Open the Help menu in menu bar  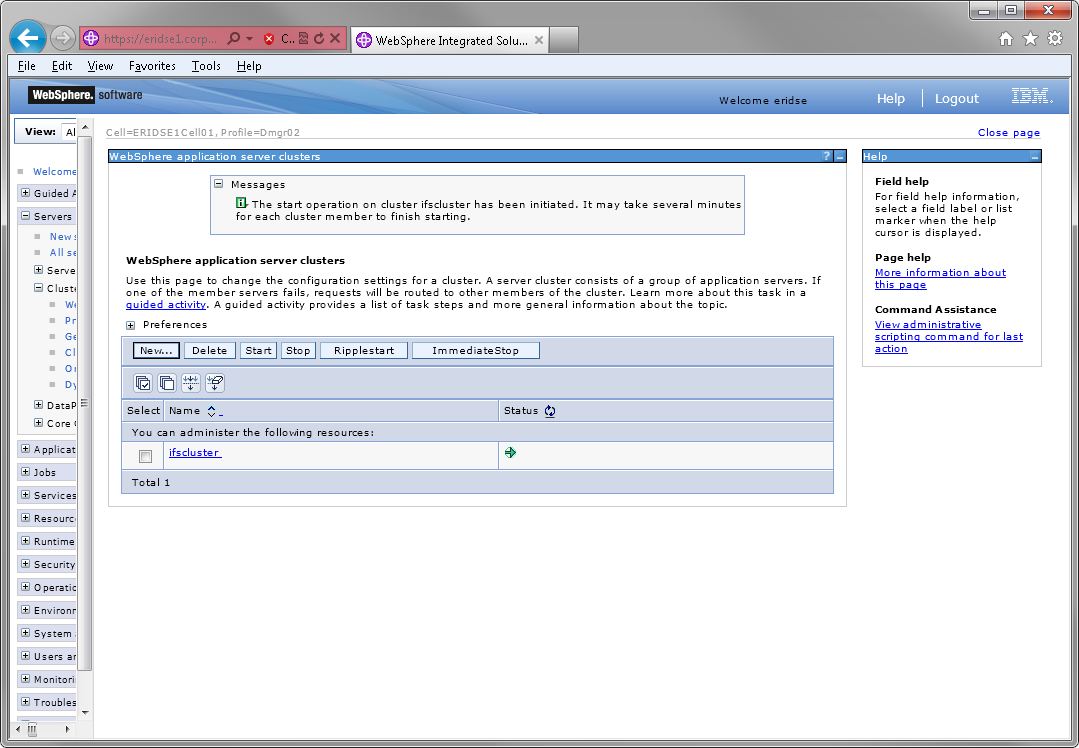[x=249, y=66]
